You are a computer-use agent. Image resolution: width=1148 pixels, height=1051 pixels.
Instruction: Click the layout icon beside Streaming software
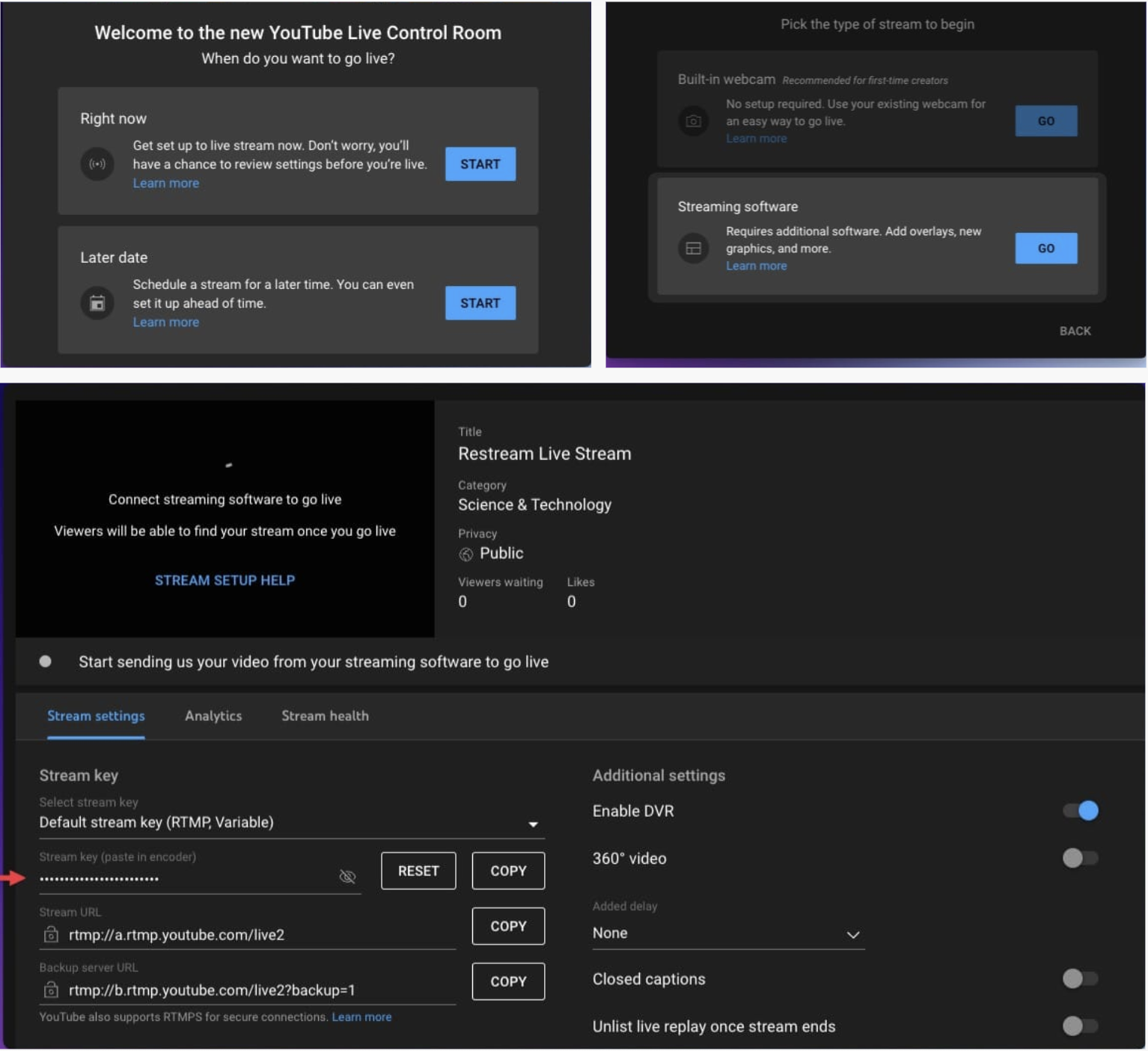pyautogui.click(x=694, y=248)
